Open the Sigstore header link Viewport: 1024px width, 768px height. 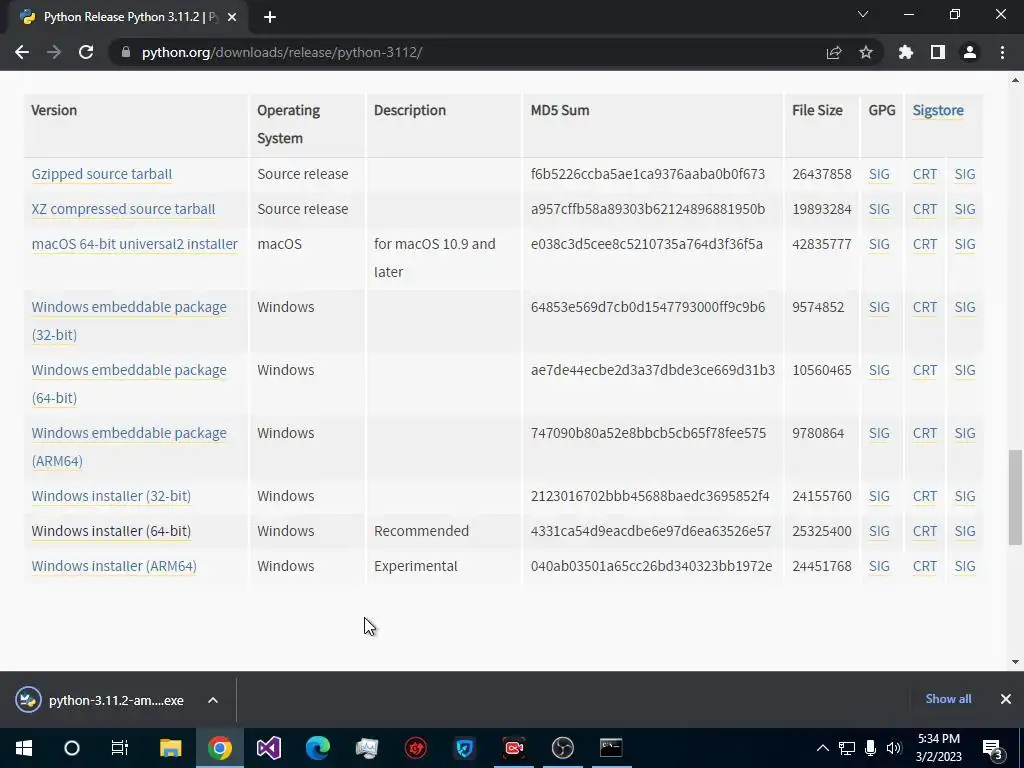click(938, 110)
